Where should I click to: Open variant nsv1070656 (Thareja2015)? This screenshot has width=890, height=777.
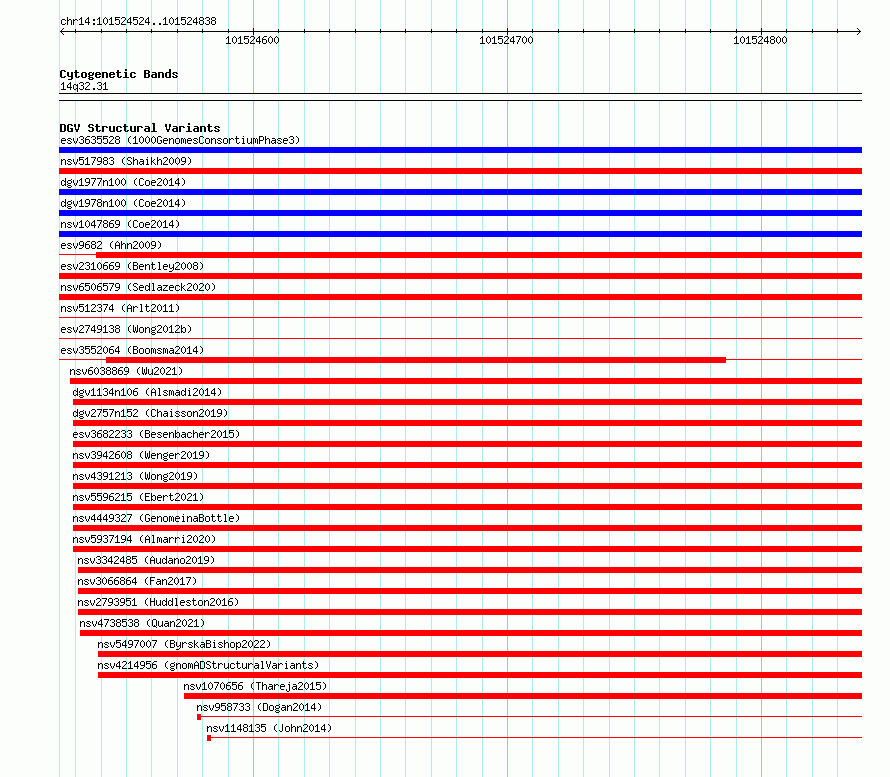coord(255,686)
